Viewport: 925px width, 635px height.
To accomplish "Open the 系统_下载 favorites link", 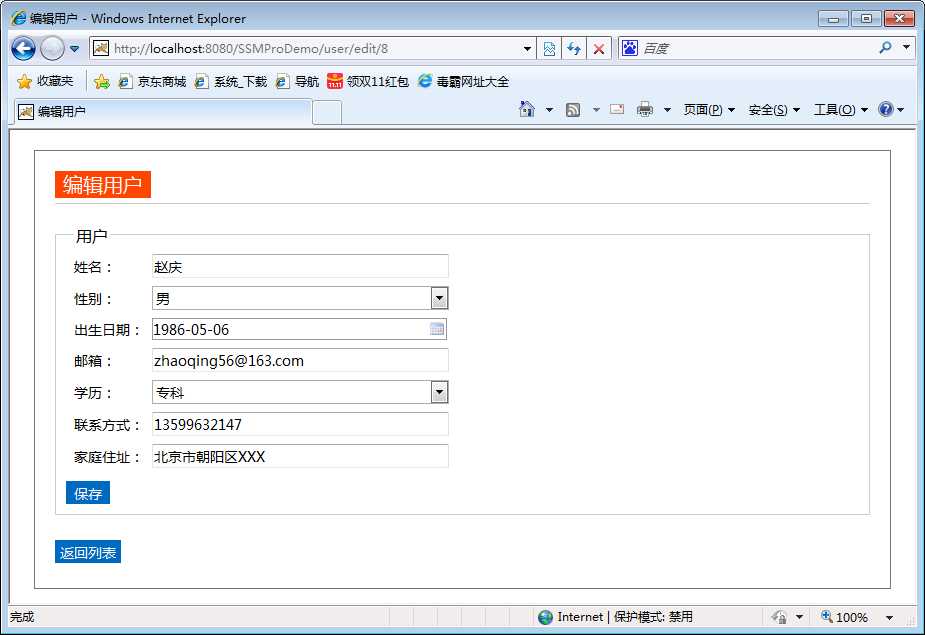I will tap(231, 81).
